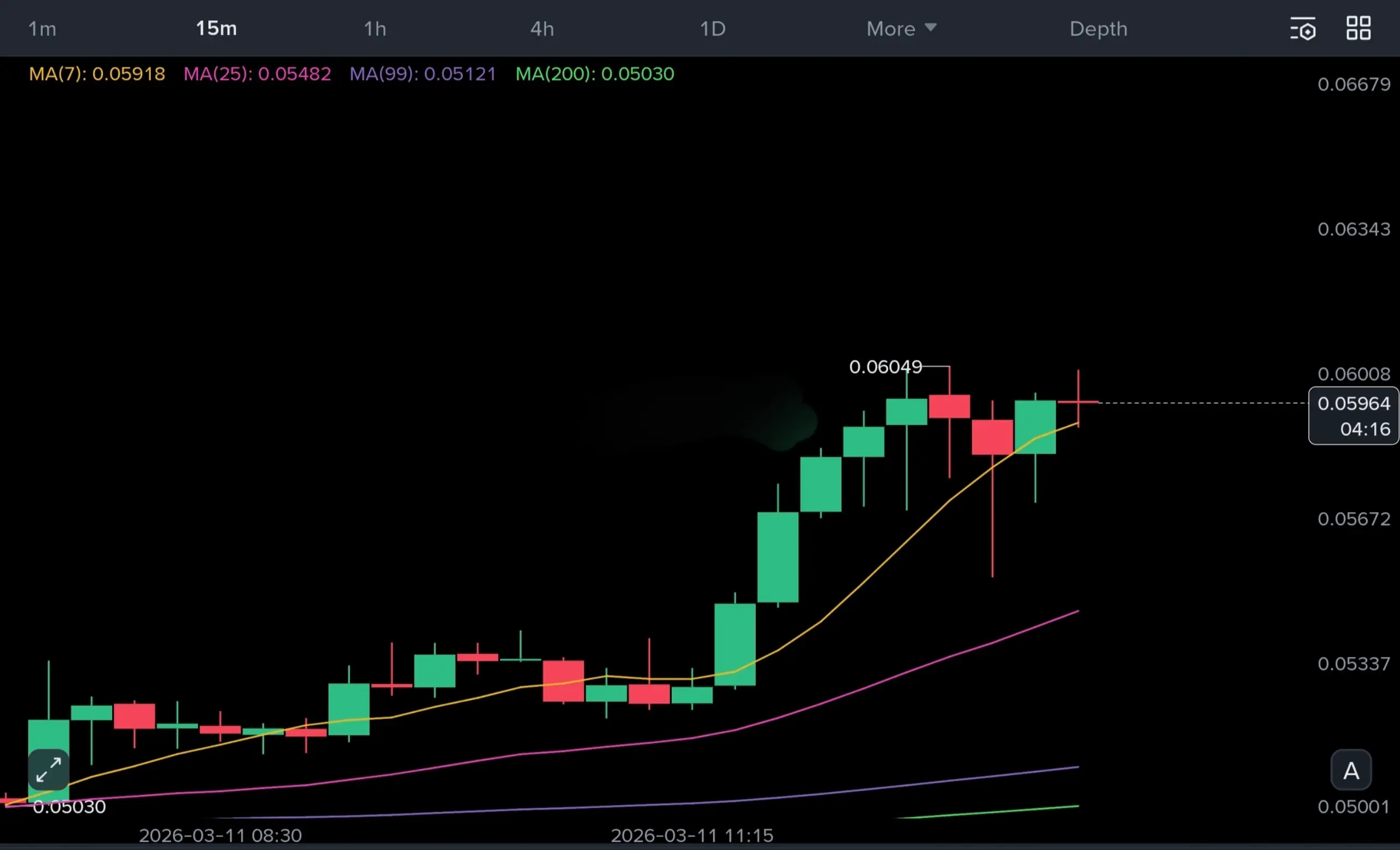Click the 0.05030 low price marker
This screenshot has width=1400, height=850.
(x=69, y=807)
